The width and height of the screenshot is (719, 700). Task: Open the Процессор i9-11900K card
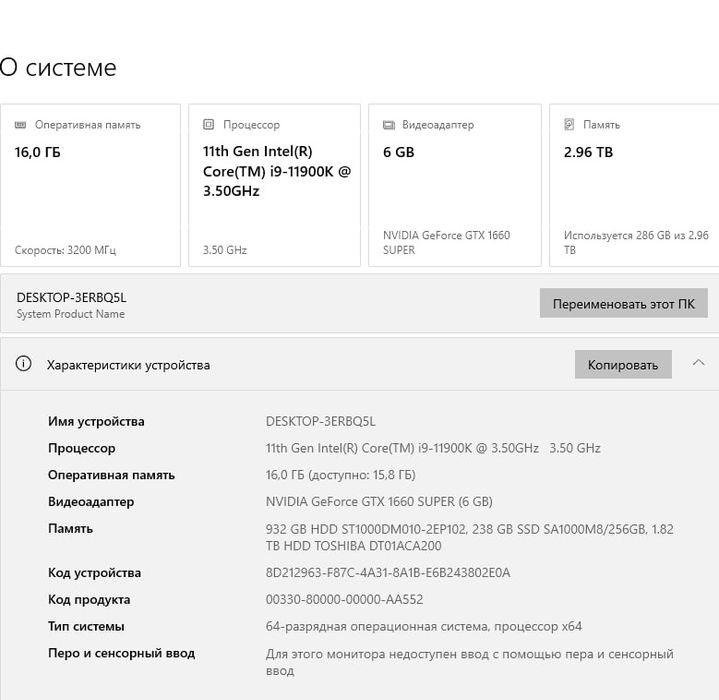274,185
